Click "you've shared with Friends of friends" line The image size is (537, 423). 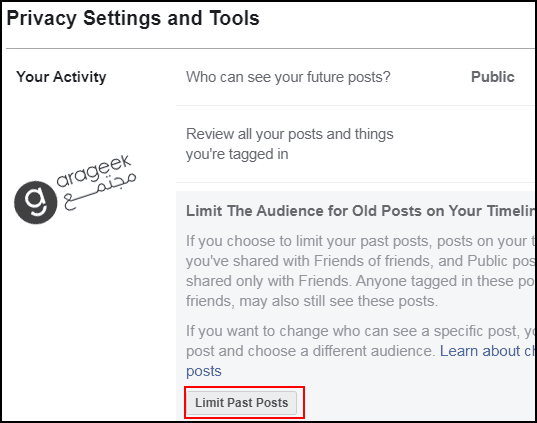(x=361, y=261)
